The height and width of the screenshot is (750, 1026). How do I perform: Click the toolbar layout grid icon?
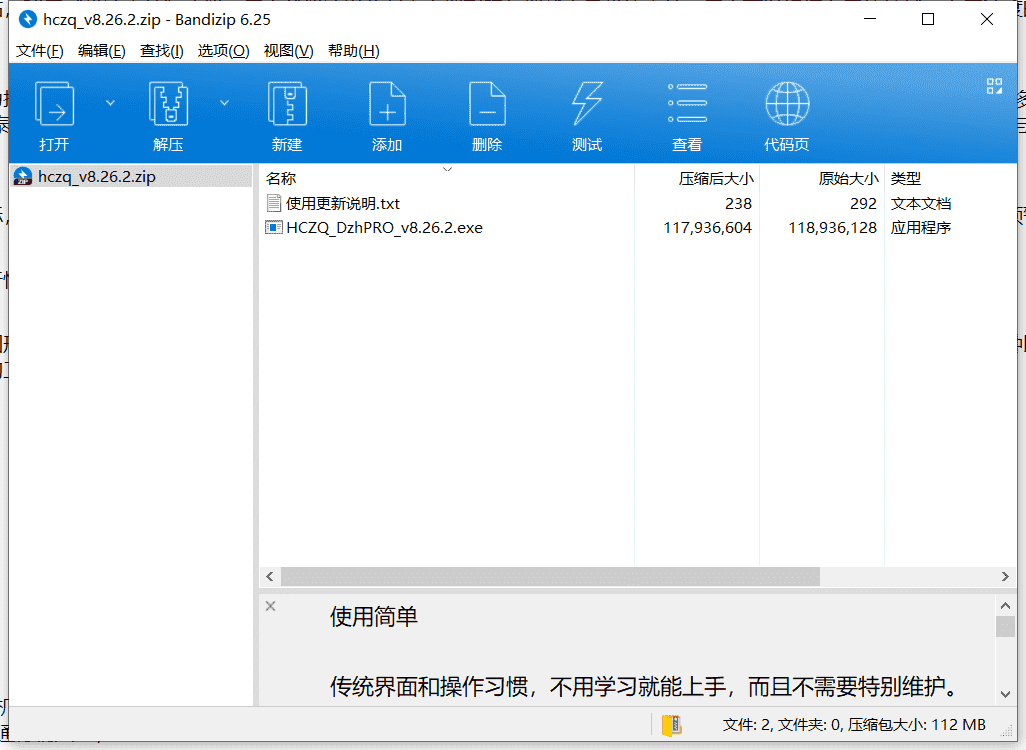point(995,86)
